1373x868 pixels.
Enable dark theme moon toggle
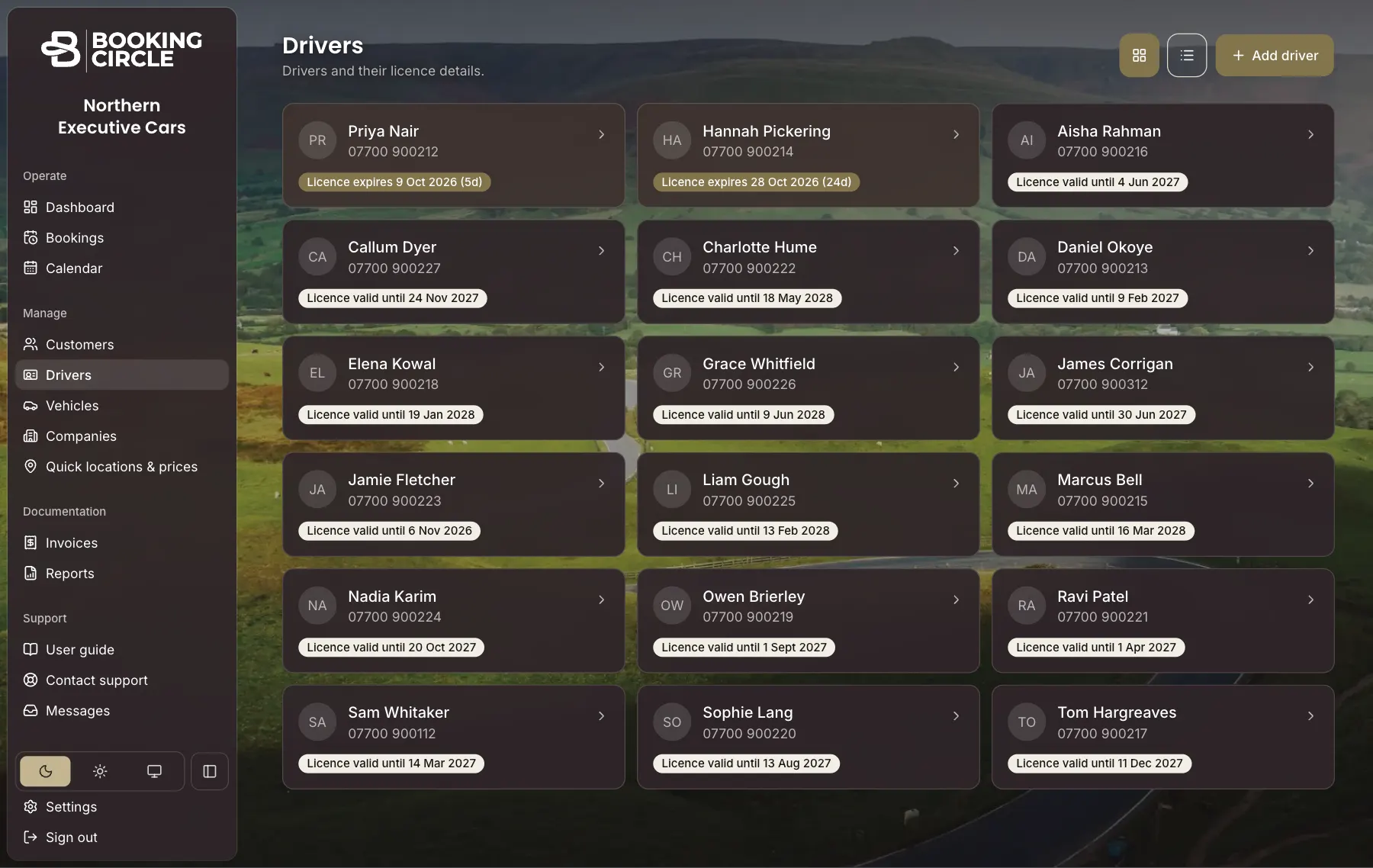[45, 771]
